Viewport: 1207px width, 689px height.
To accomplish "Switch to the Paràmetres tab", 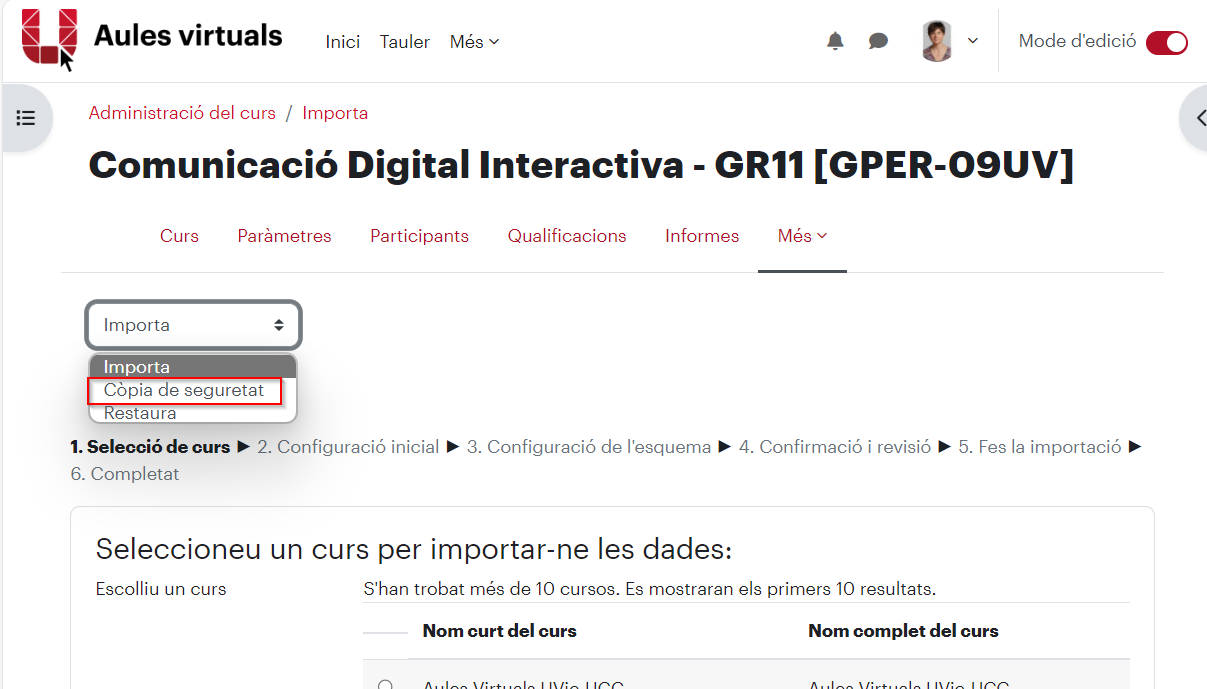I will pyautogui.click(x=284, y=236).
